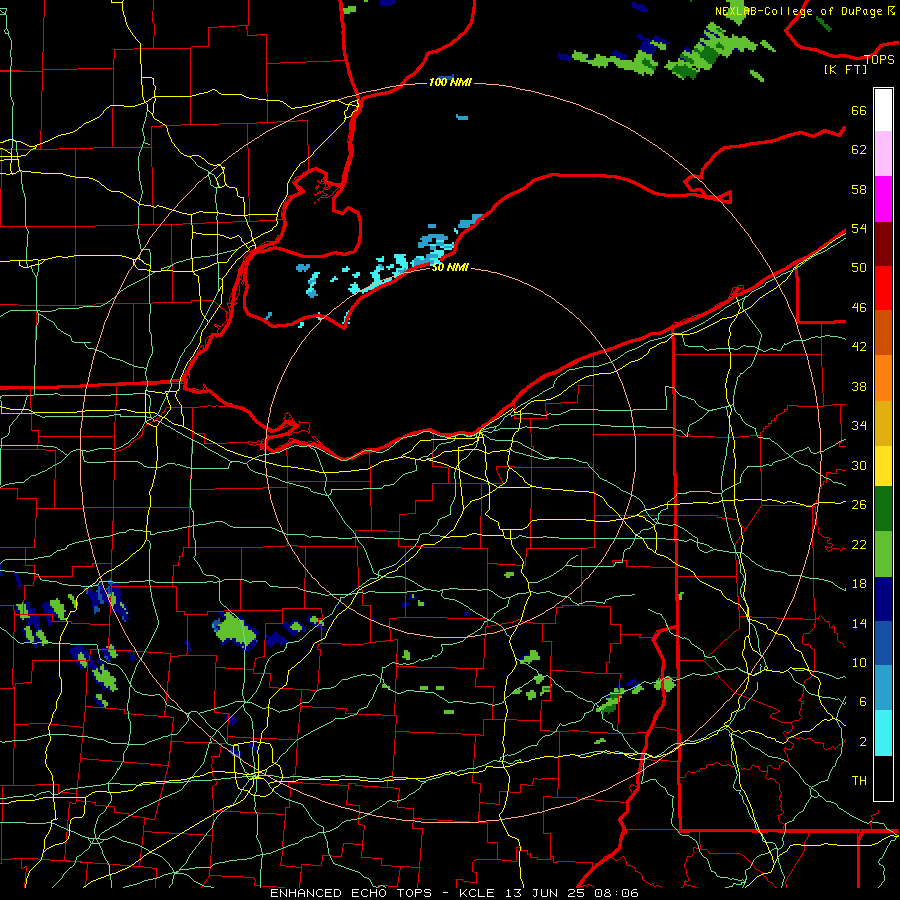This screenshot has width=900, height=900.
Task: Select the 26 legend value
Action: pos(859,505)
